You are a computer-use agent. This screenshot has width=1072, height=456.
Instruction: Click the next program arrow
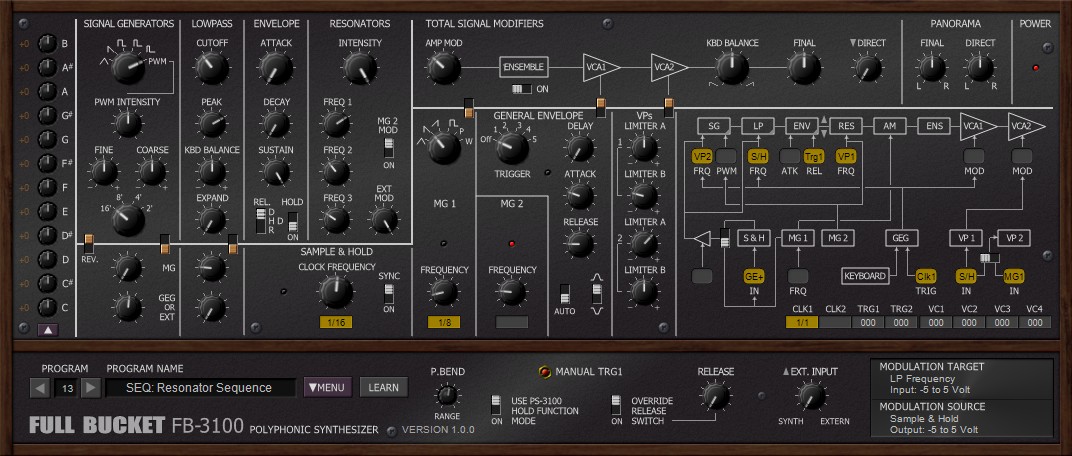(x=91, y=388)
